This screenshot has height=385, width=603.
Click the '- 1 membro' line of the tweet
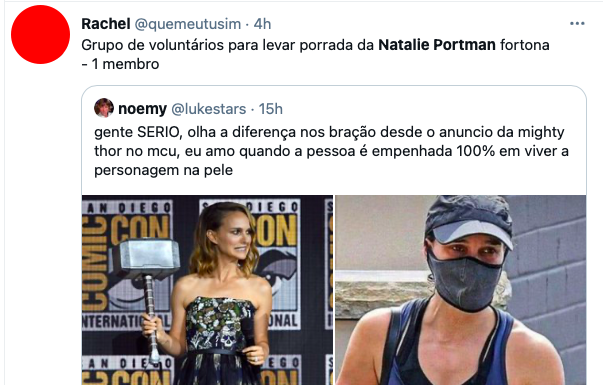[120, 64]
